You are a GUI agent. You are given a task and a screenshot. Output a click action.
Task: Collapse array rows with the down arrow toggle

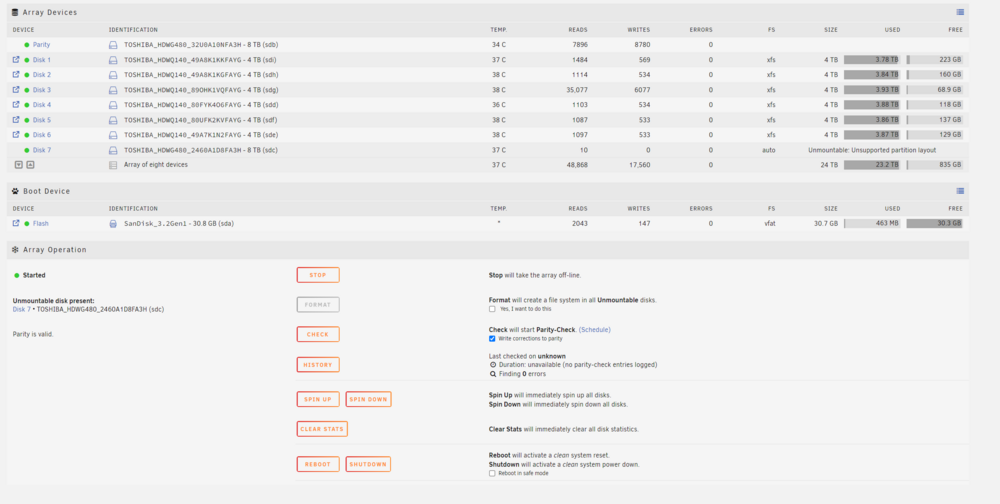tap(18, 165)
